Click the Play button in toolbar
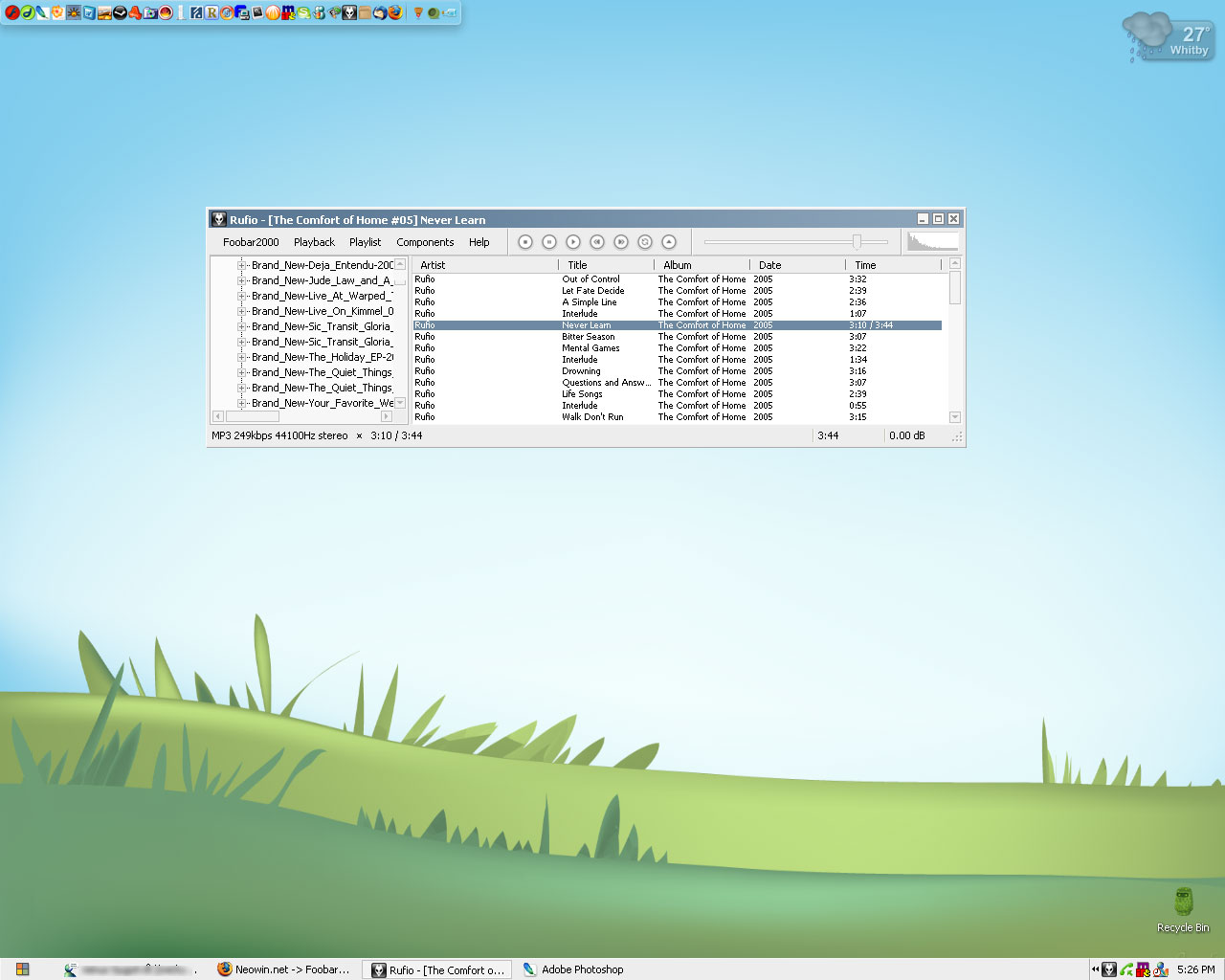 (x=573, y=242)
